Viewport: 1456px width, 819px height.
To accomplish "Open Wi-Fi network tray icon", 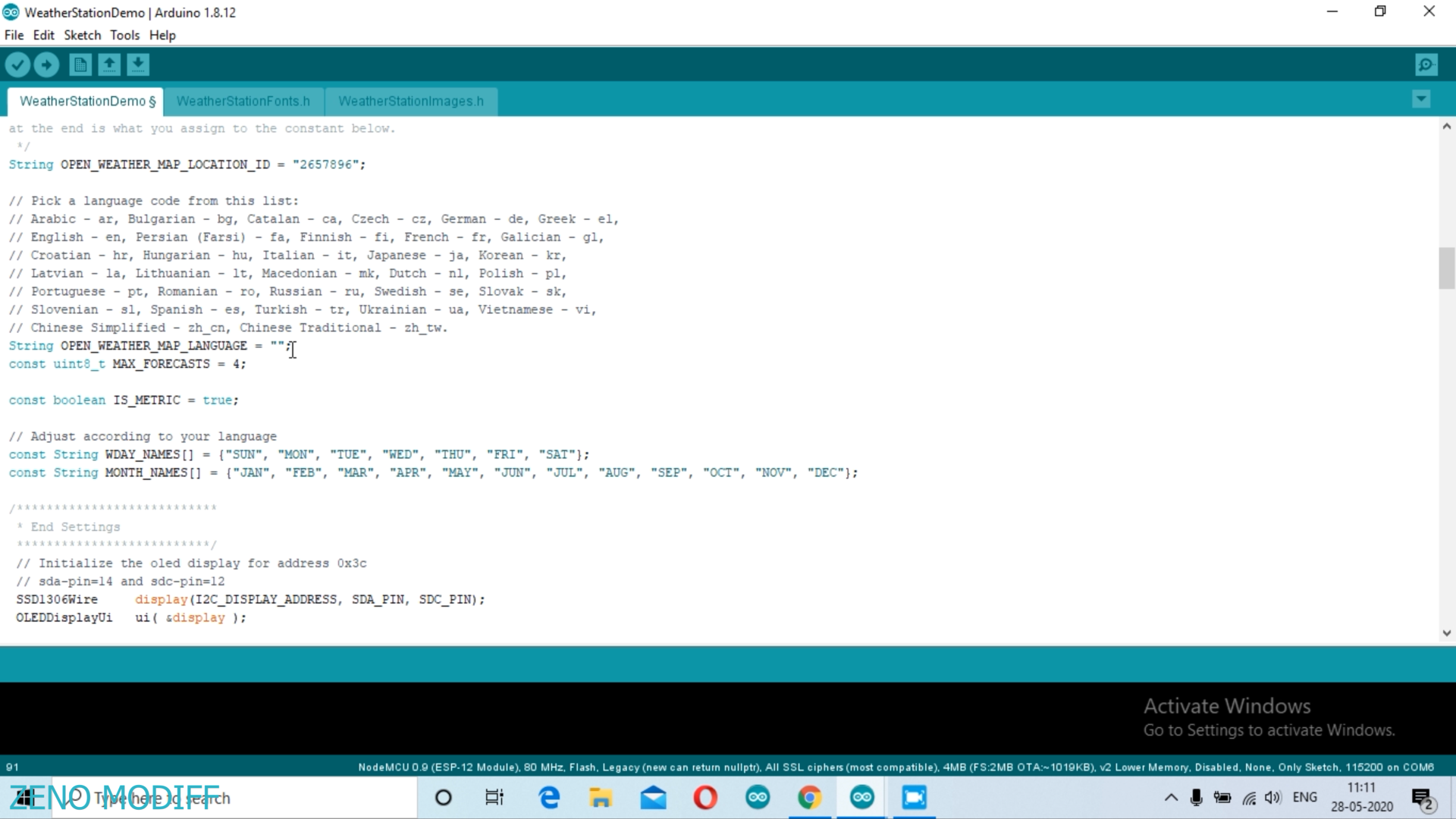I will click(1249, 798).
